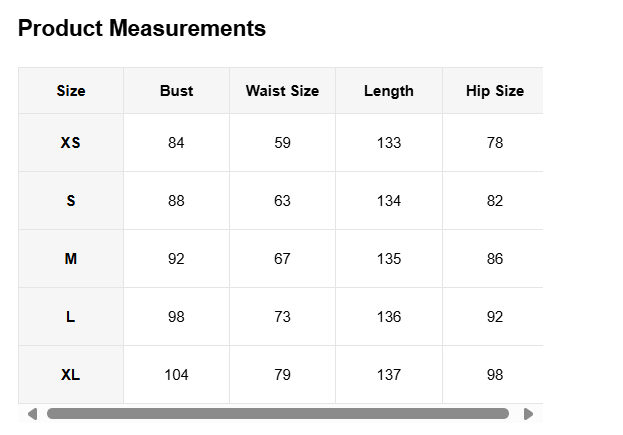Choose the M size row label
The image size is (623, 435).
click(71, 259)
